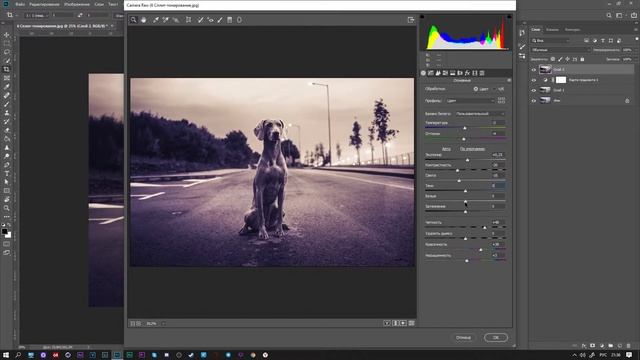Image resolution: width=640 pixels, height=360 pixels.
Task: Open the Баланс белого (White Balance) dropdown
Action: coord(480,113)
